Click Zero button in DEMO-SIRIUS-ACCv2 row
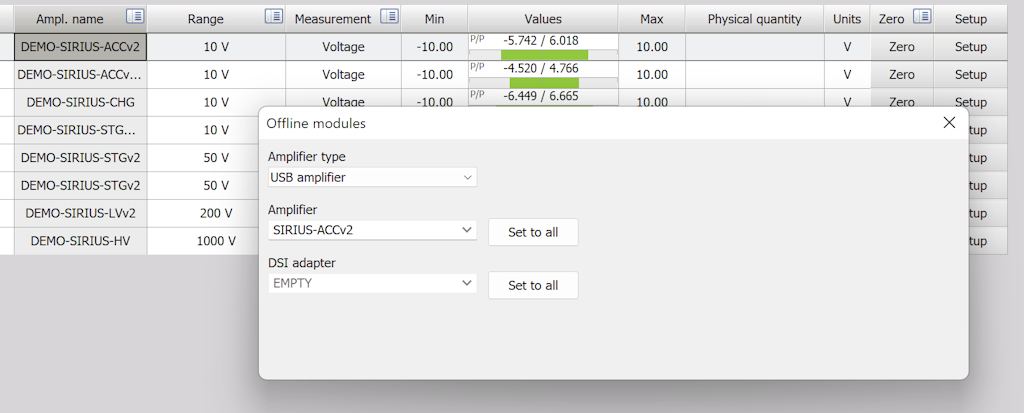 (902, 47)
